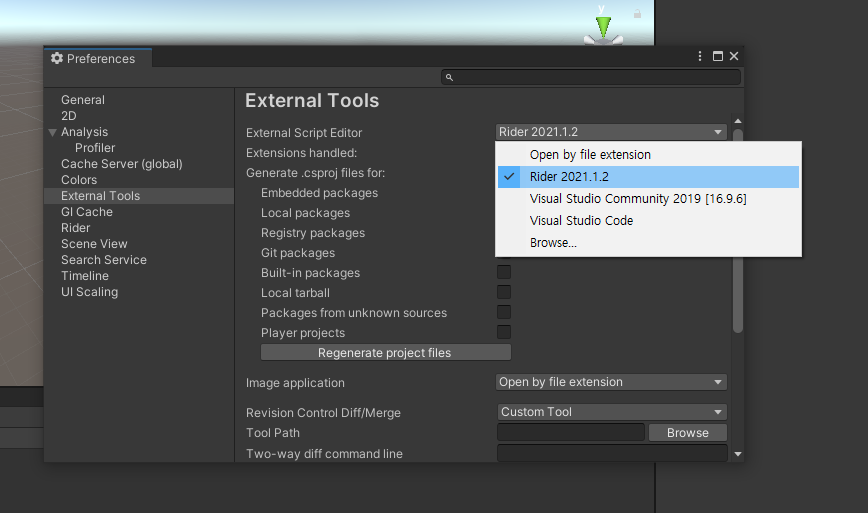Click Regenerate project files button
The width and height of the screenshot is (868, 513).
click(x=386, y=353)
